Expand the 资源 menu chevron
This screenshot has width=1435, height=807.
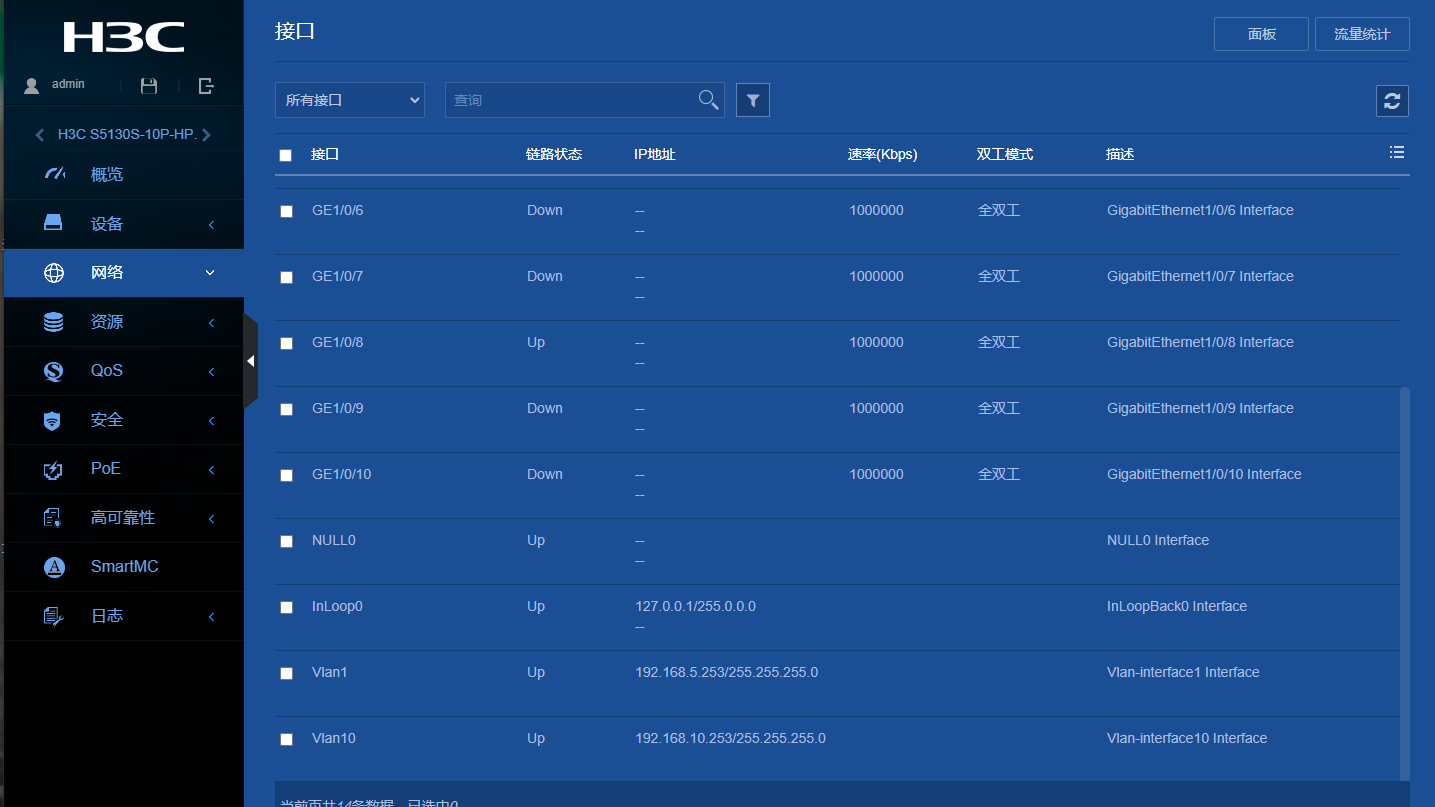[212, 322]
